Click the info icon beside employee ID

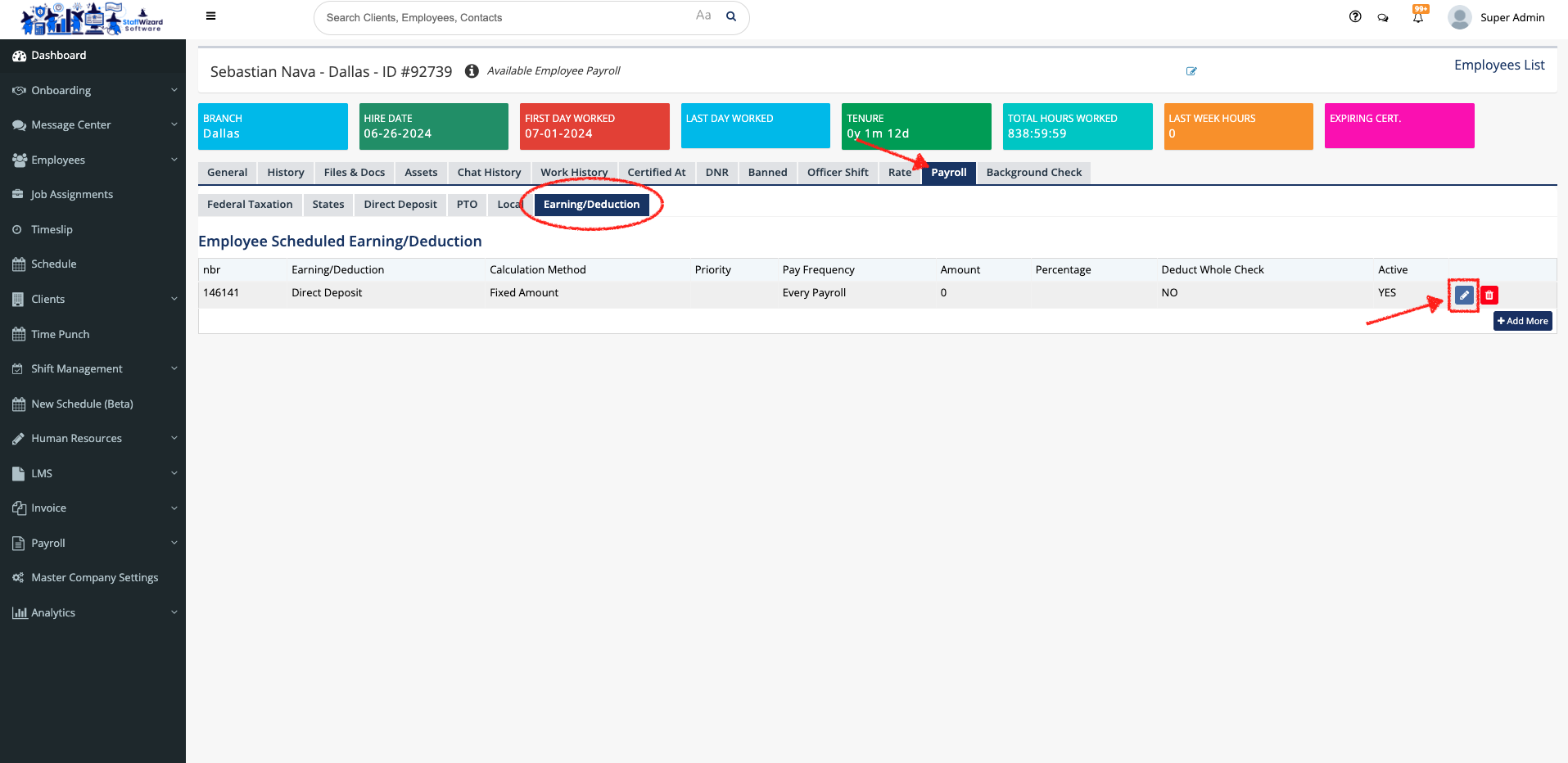(472, 71)
